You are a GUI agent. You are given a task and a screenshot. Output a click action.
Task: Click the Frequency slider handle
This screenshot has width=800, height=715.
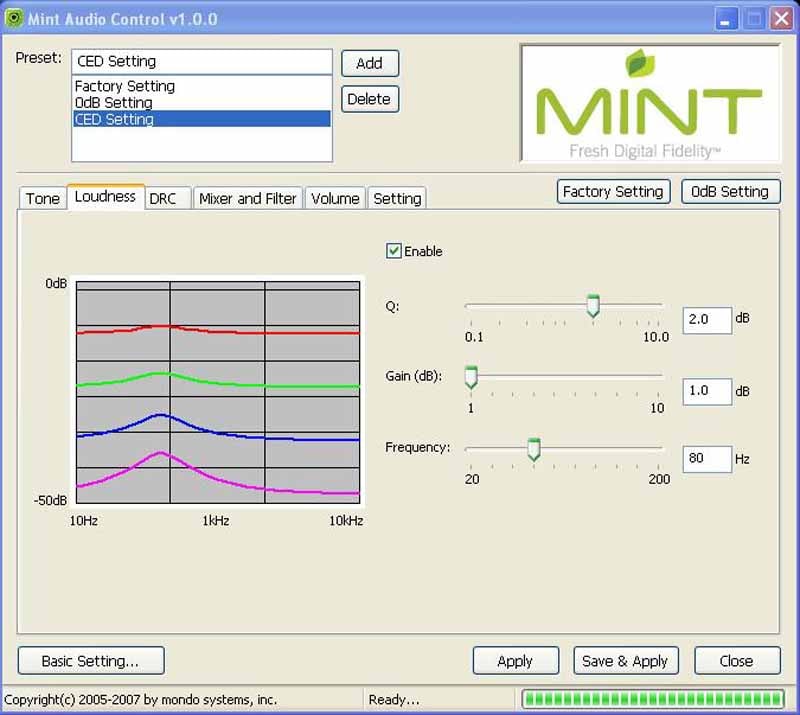pos(534,449)
